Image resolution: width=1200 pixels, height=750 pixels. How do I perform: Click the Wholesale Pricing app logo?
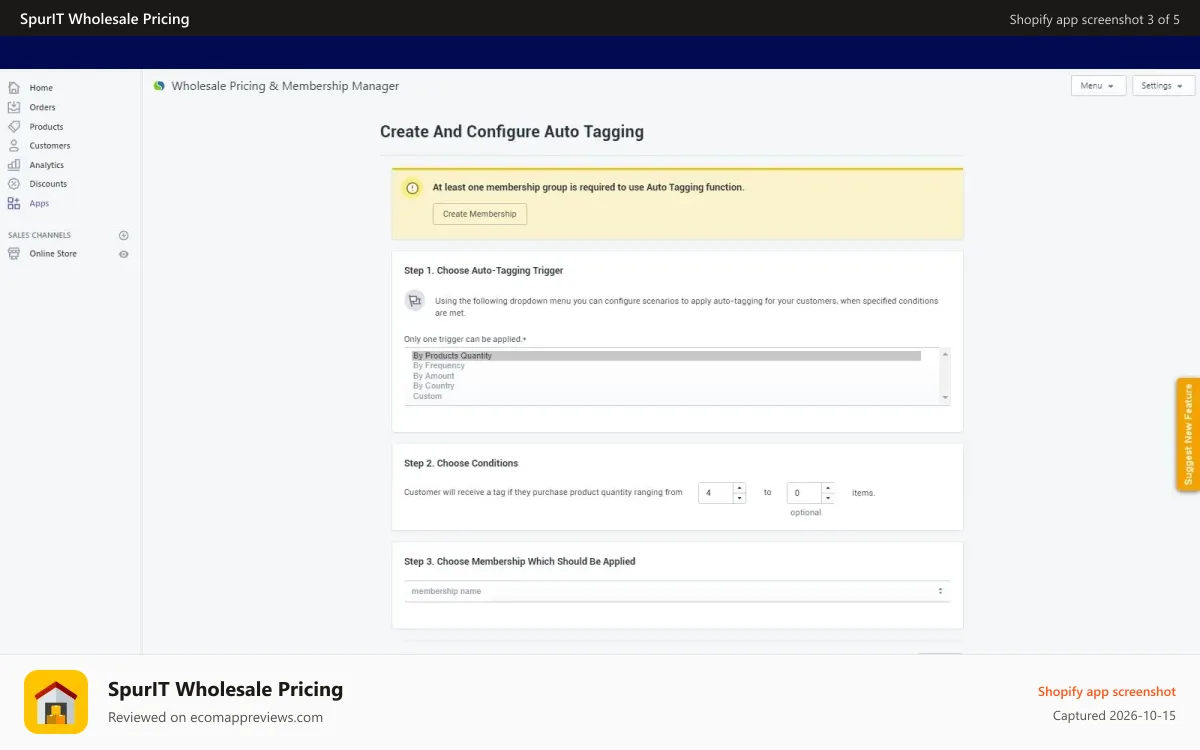pyautogui.click(x=159, y=86)
